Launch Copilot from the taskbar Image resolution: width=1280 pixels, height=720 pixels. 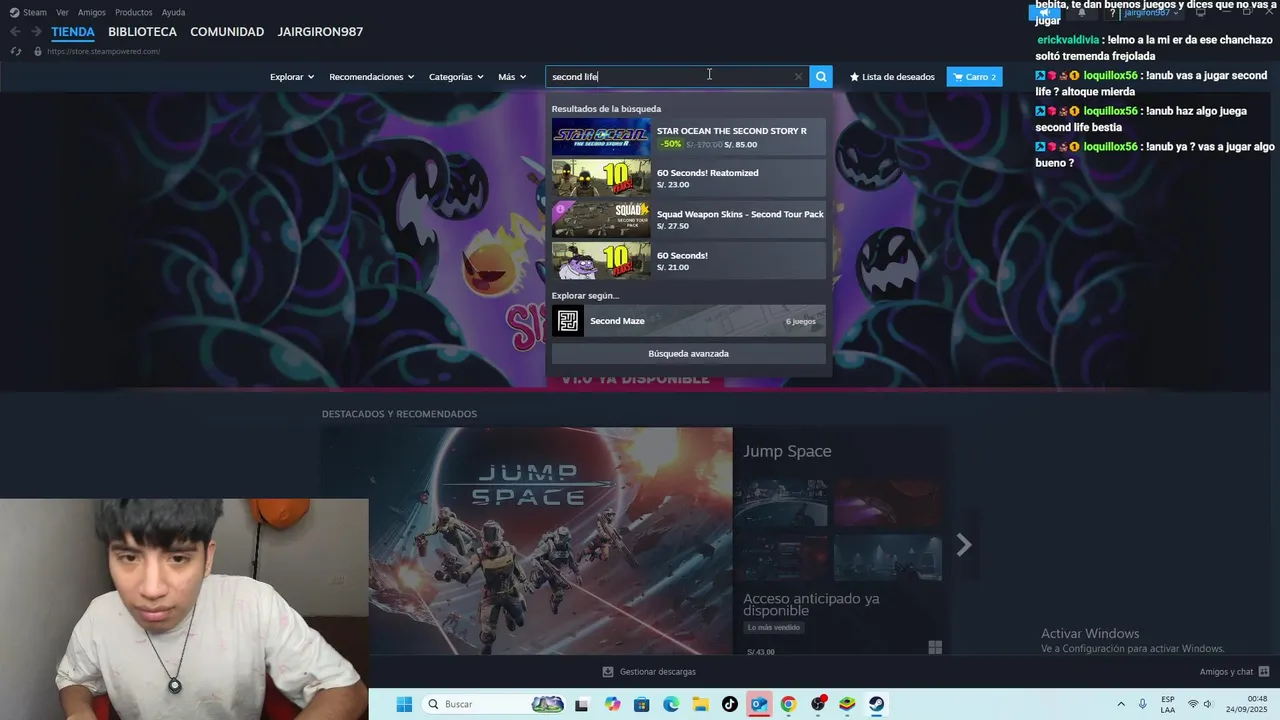pyautogui.click(x=613, y=704)
